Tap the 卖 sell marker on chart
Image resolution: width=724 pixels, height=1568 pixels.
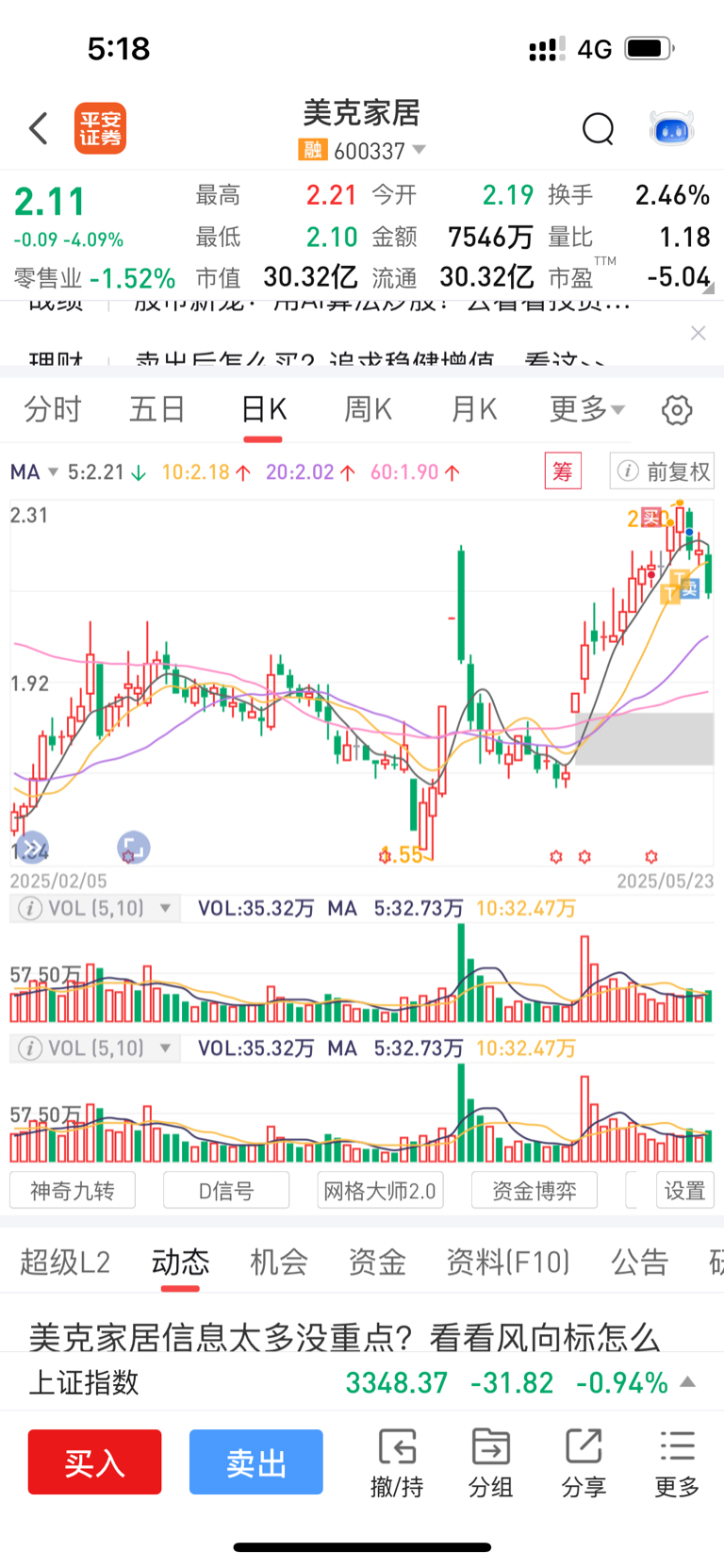[689, 588]
